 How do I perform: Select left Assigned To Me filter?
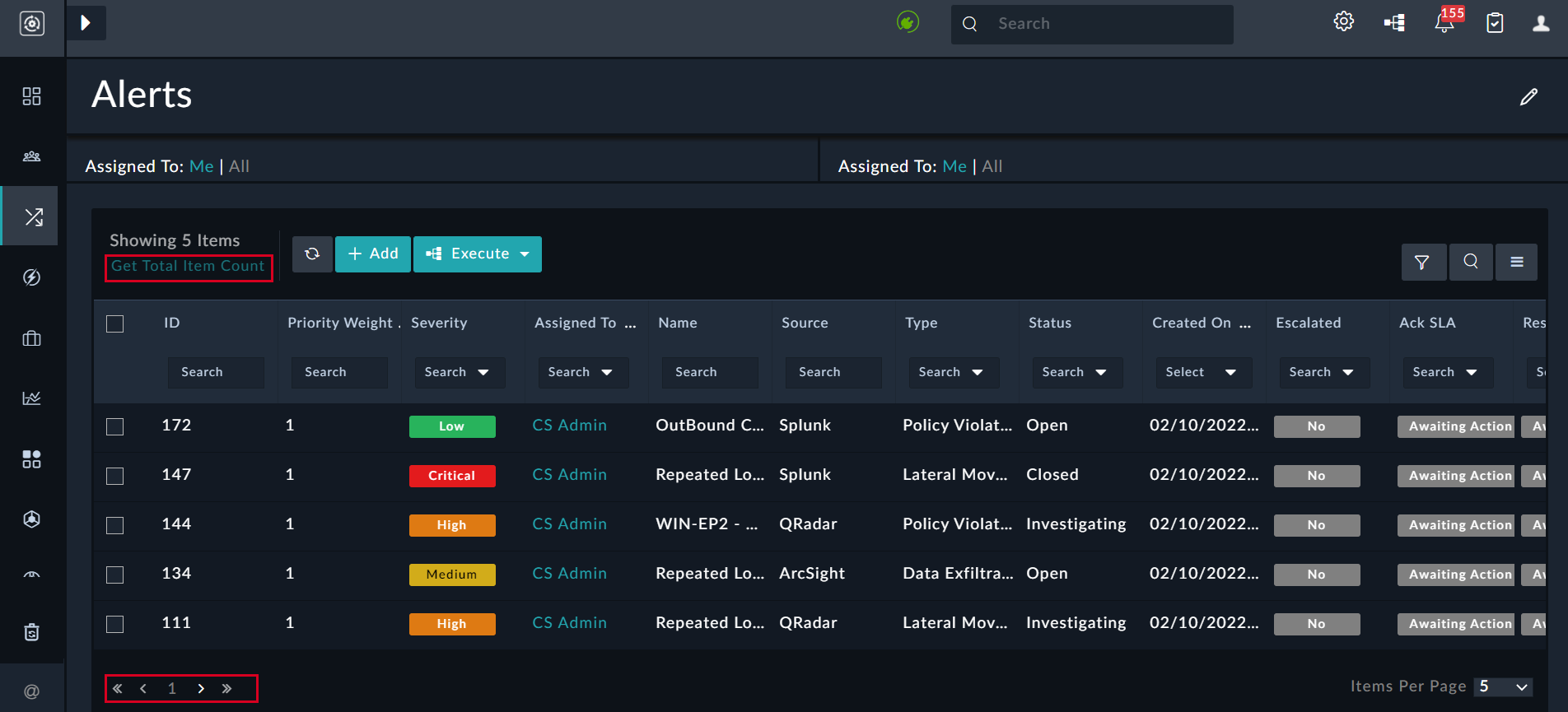click(201, 166)
